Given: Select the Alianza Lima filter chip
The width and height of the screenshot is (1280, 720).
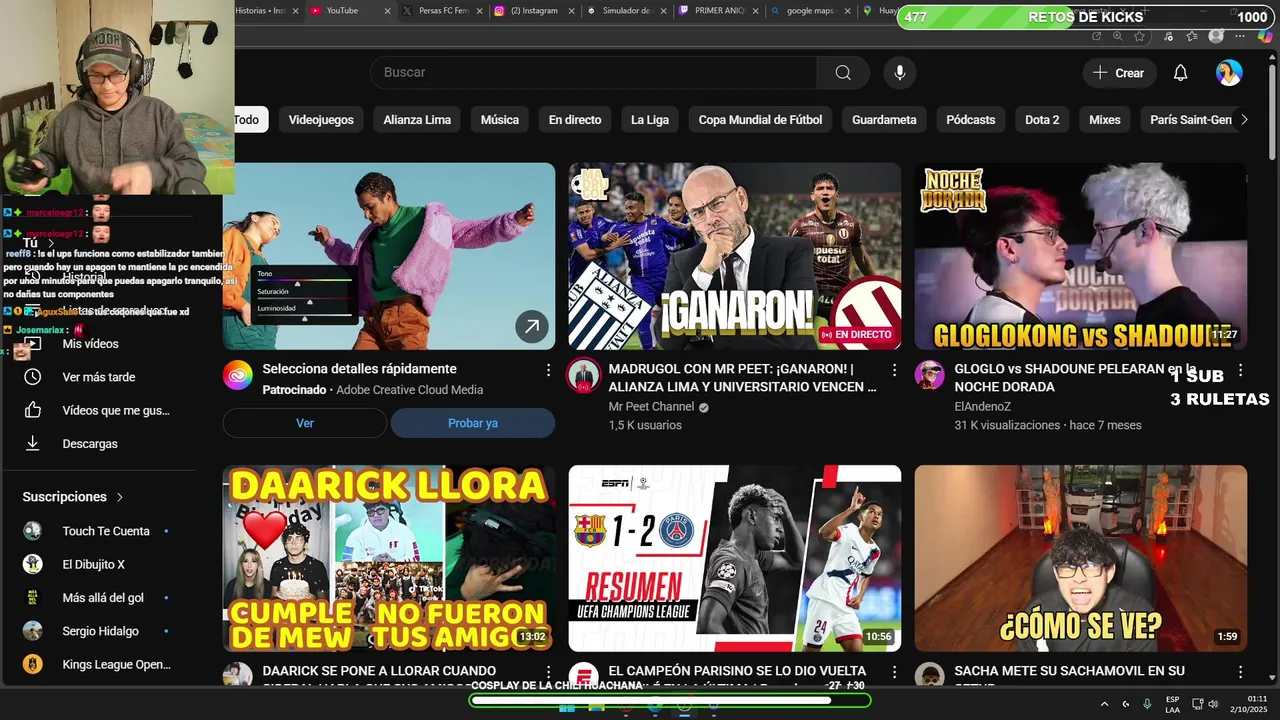Looking at the screenshot, I should [x=417, y=120].
